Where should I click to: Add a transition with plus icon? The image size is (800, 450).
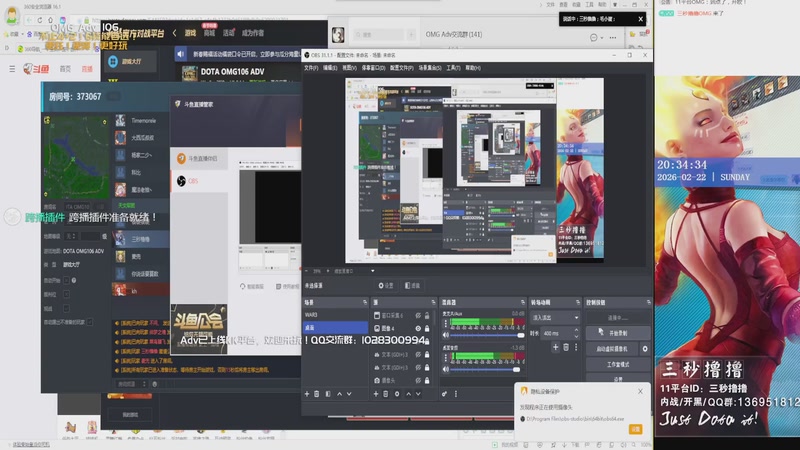coord(555,347)
